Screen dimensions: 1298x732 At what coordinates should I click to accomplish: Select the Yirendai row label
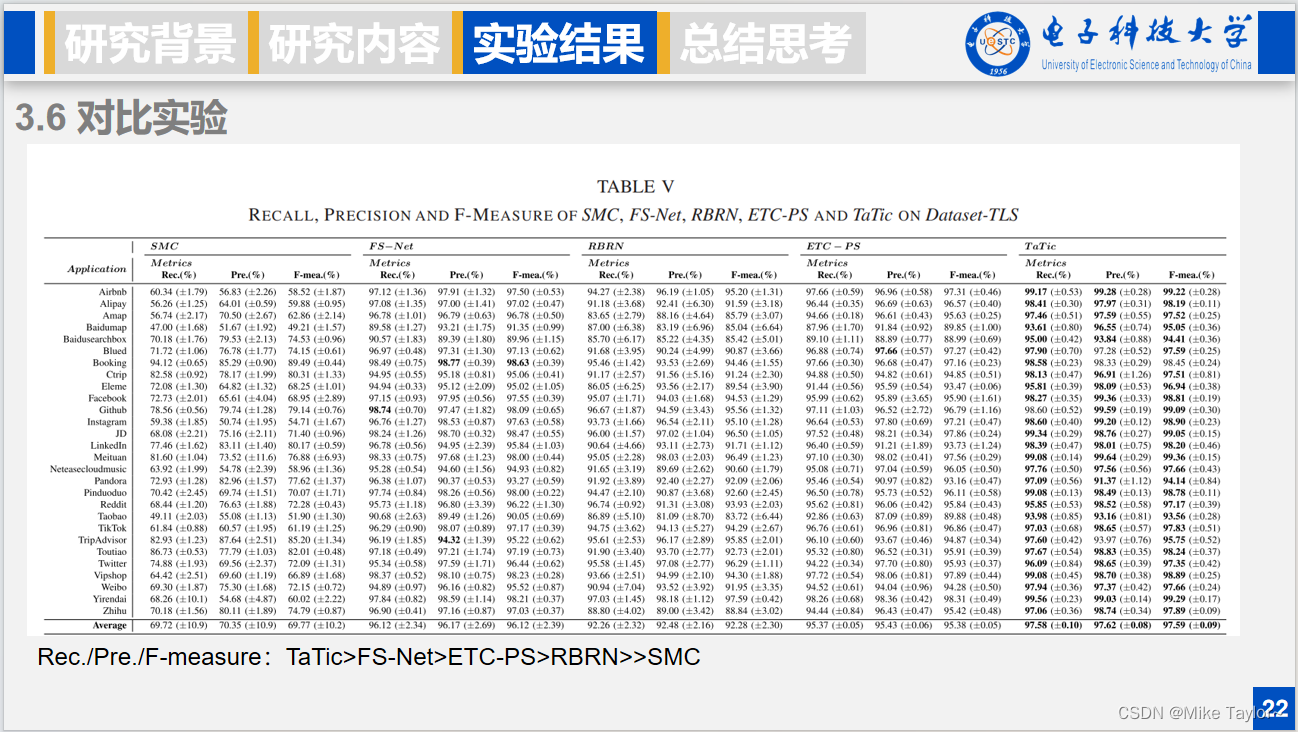click(110, 599)
